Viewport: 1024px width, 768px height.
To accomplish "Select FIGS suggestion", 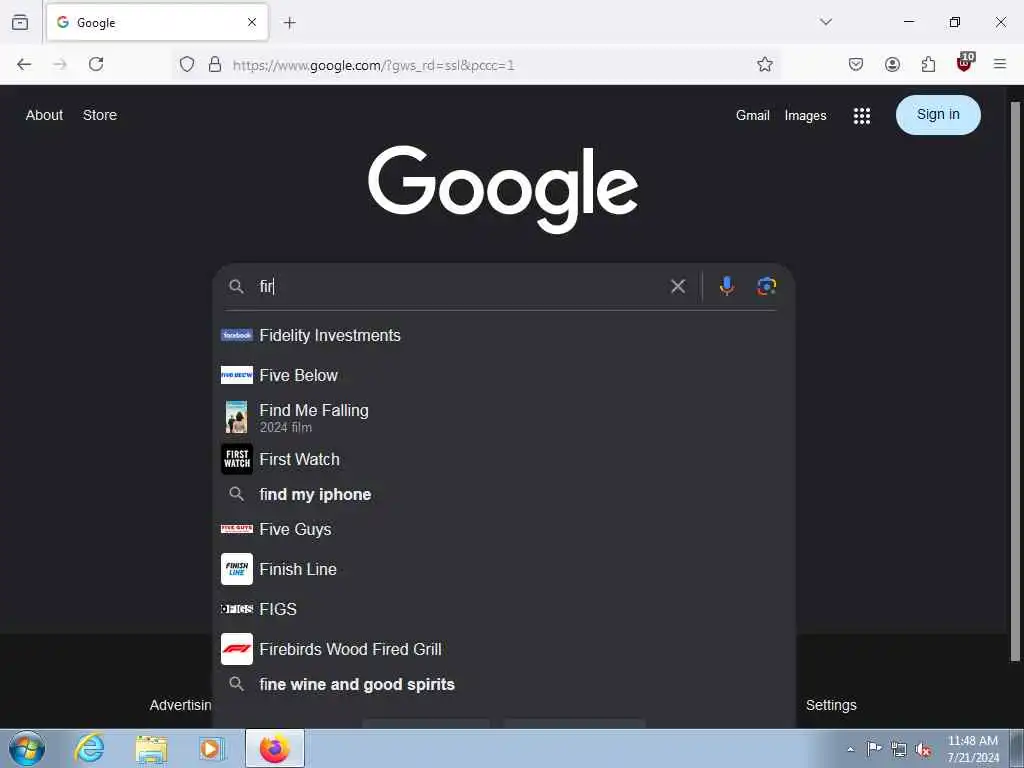I will [x=503, y=609].
